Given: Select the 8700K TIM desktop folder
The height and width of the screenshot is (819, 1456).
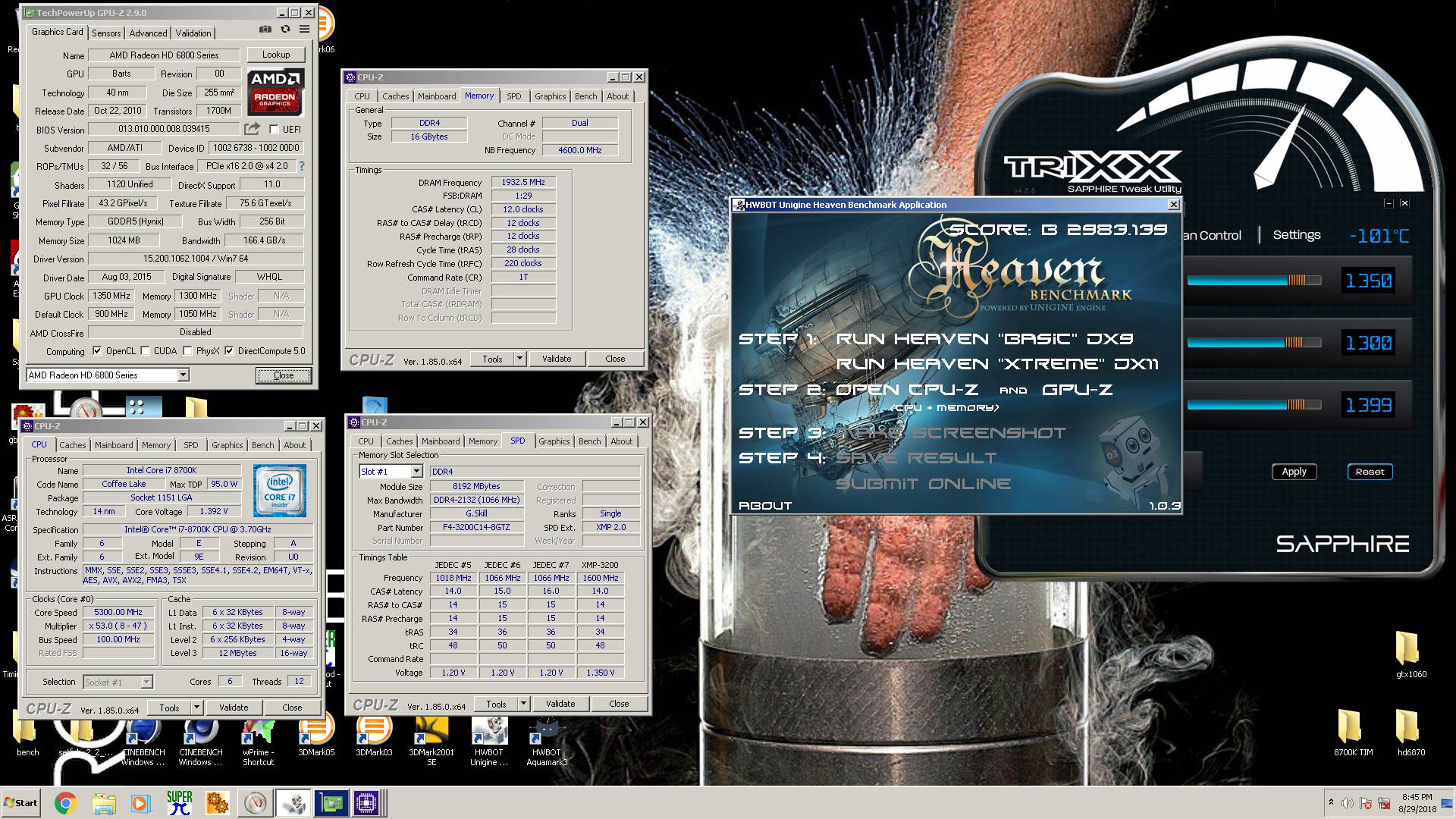Looking at the screenshot, I should point(1353,734).
